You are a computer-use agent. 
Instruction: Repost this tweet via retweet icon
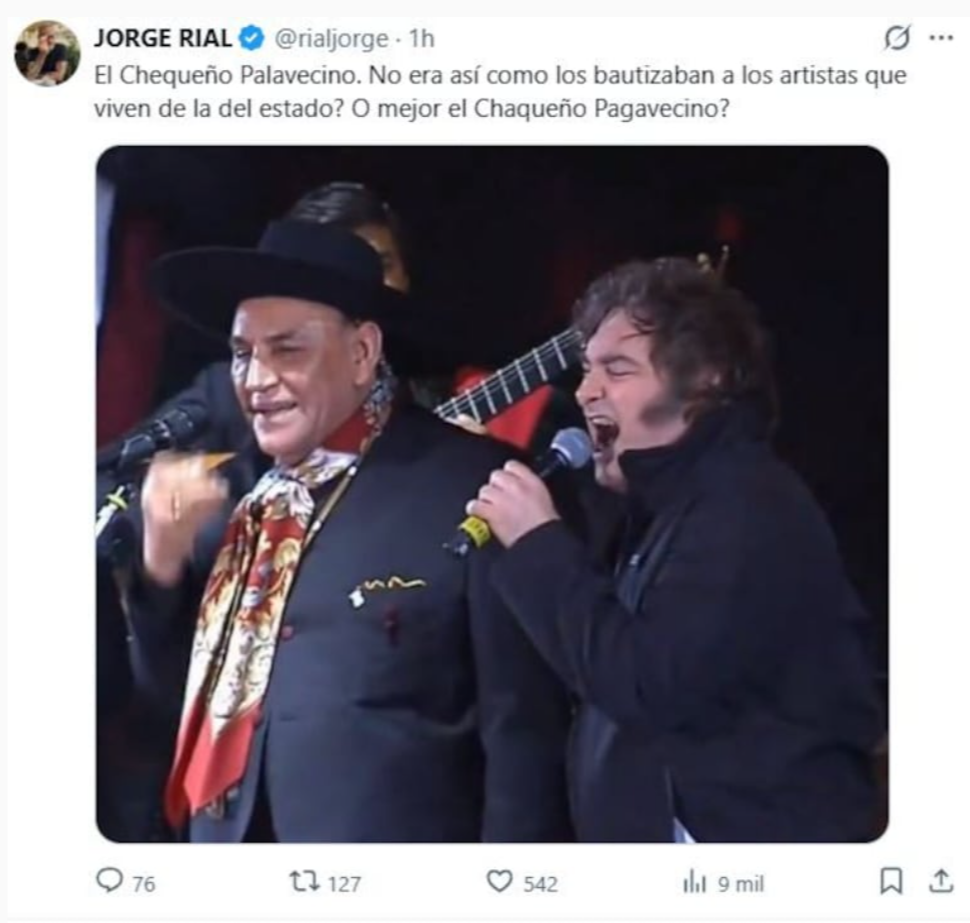tap(303, 881)
